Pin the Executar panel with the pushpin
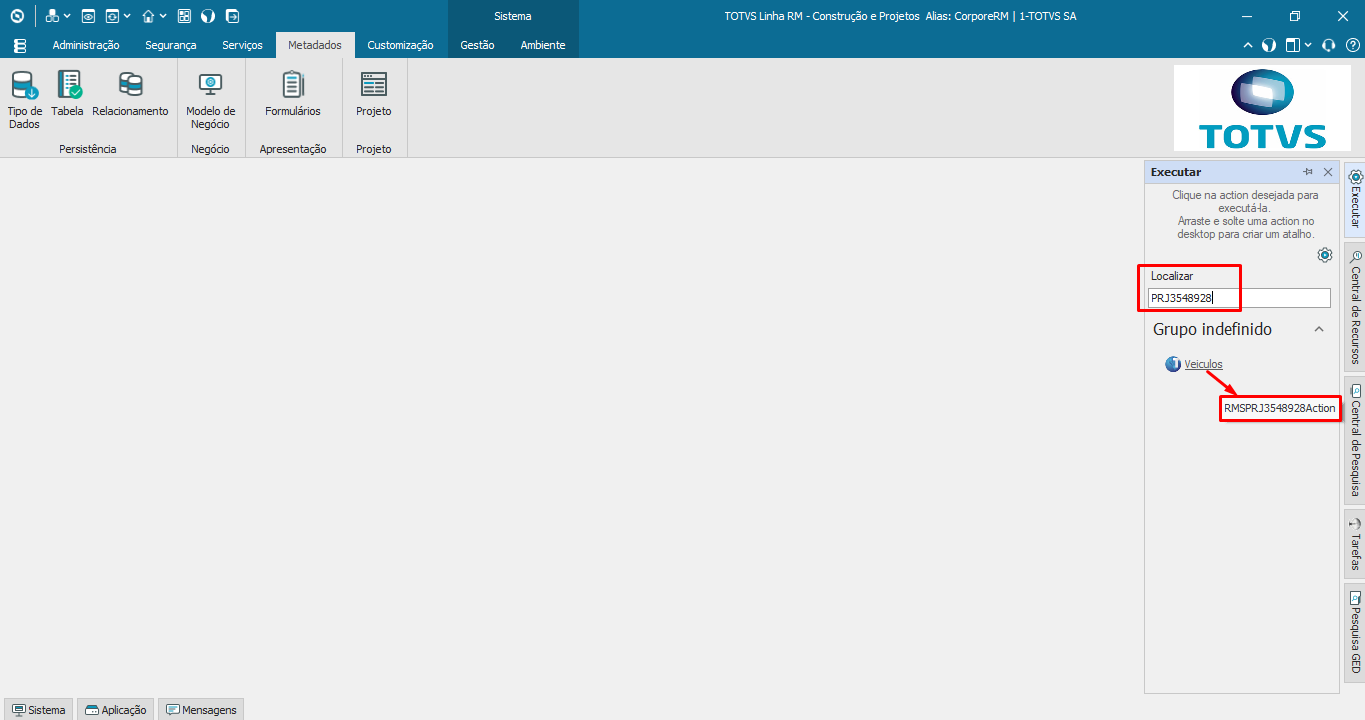The height and width of the screenshot is (720, 1365). pyautogui.click(x=1307, y=172)
